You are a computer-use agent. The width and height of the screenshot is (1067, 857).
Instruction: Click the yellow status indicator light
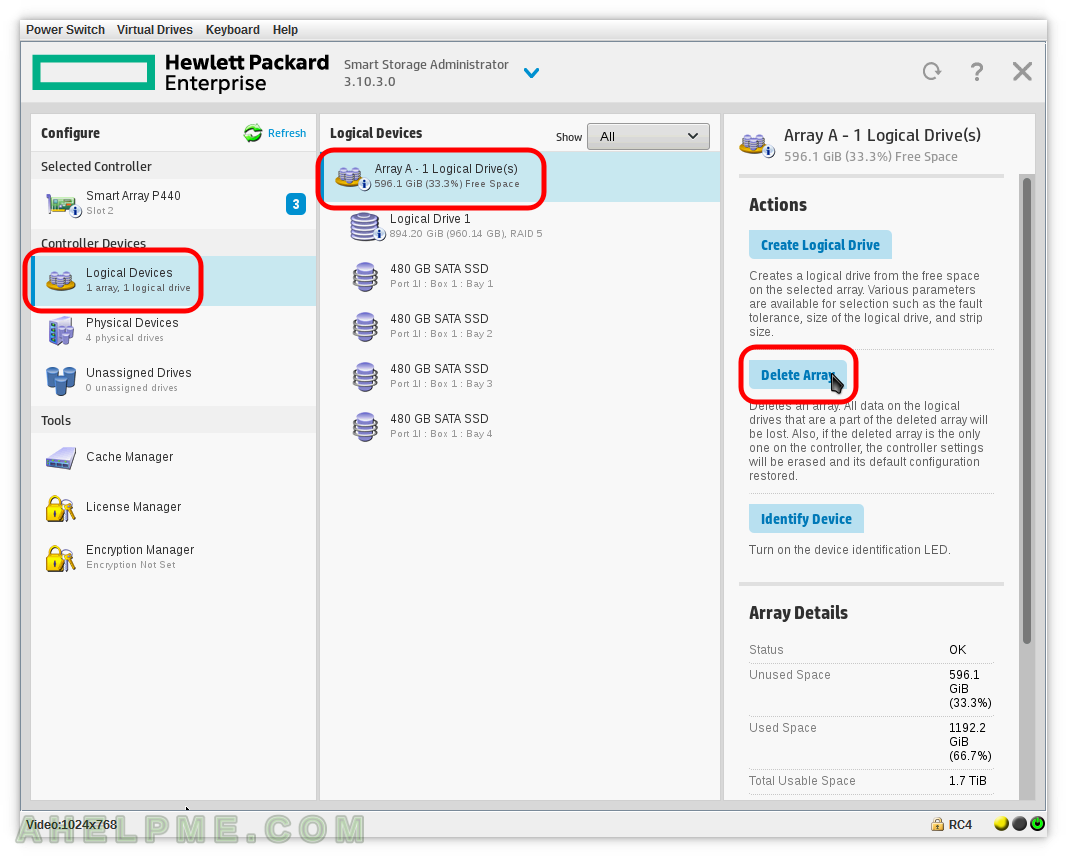pyautogui.click(x=1001, y=824)
